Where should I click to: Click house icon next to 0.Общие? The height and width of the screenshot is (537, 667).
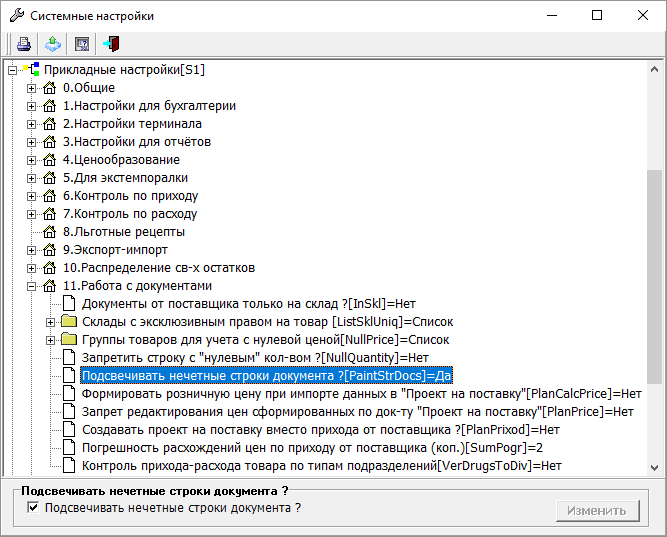click(x=49, y=88)
